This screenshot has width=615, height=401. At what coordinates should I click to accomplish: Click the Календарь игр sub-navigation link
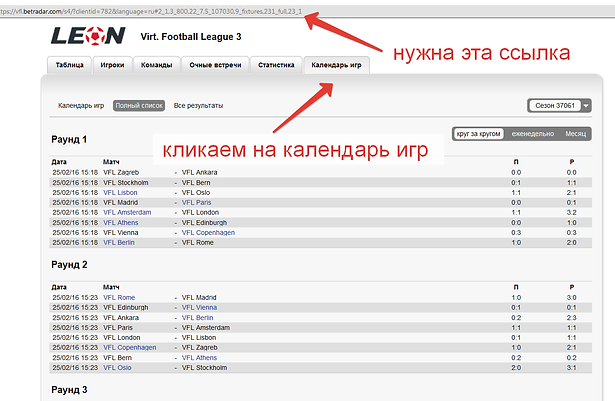[x=81, y=105]
